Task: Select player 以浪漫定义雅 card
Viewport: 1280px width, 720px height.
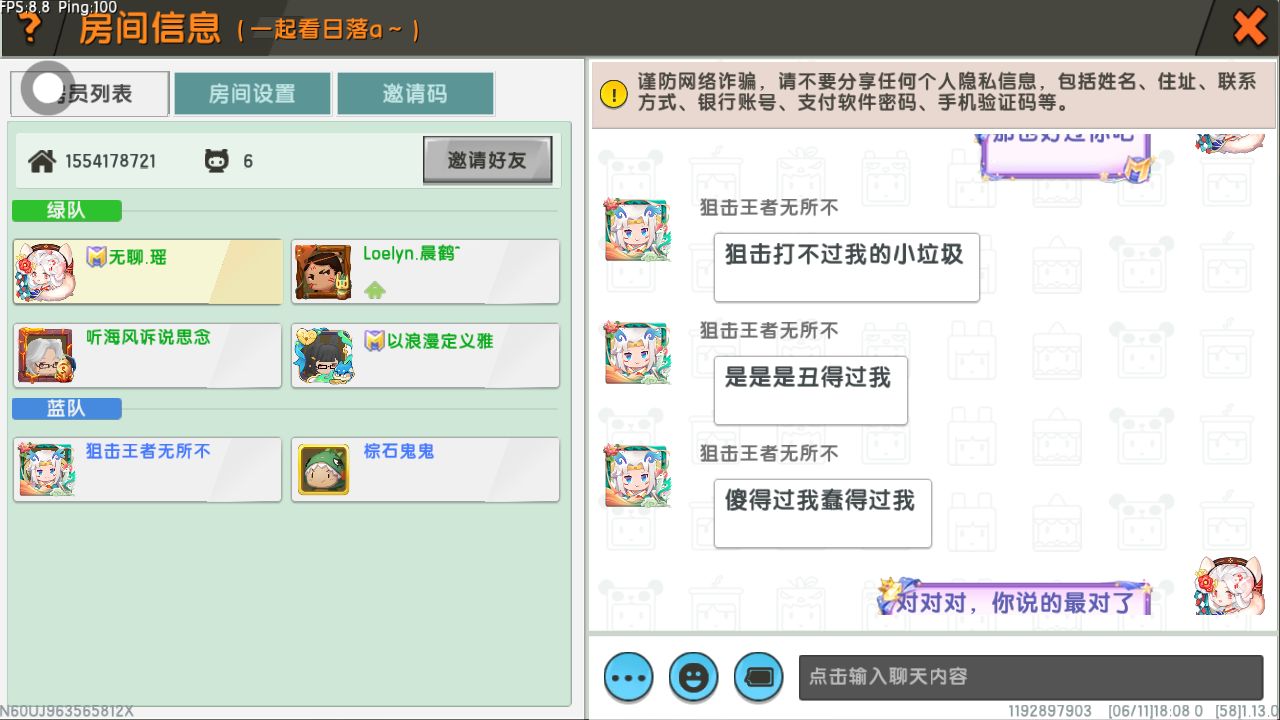Action: click(x=426, y=355)
